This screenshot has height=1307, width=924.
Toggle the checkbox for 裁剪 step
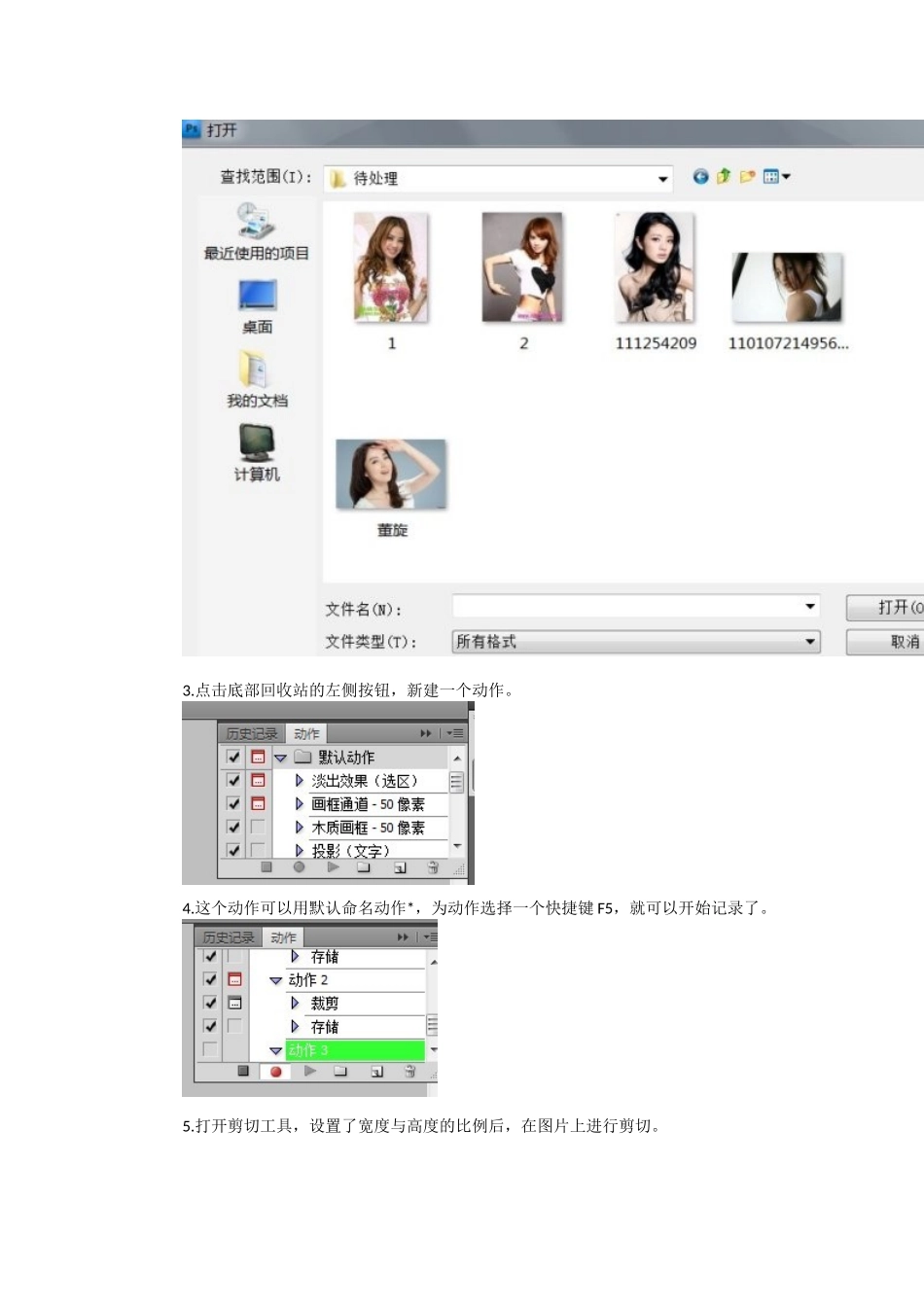click(210, 1003)
